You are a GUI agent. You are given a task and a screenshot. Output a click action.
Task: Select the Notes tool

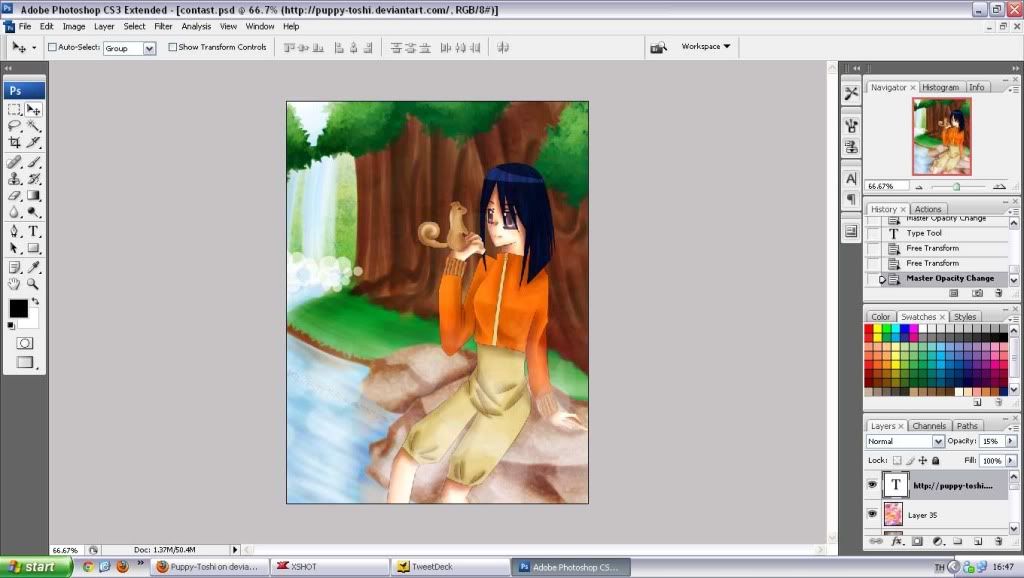click(x=14, y=267)
